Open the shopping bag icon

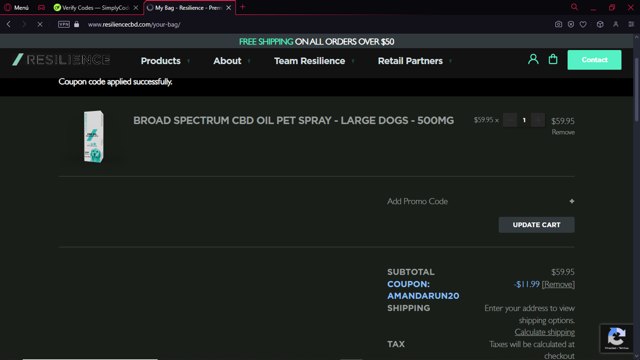(553, 59)
